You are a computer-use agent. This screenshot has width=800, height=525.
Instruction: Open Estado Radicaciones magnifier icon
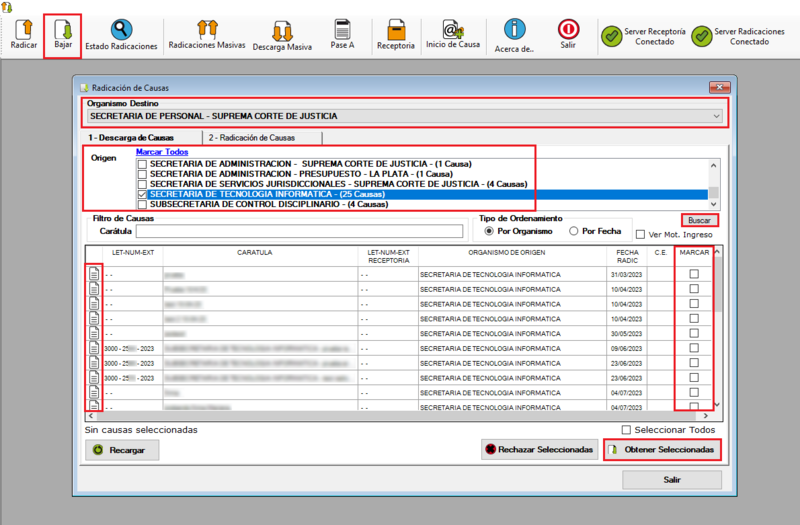pos(121,30)
